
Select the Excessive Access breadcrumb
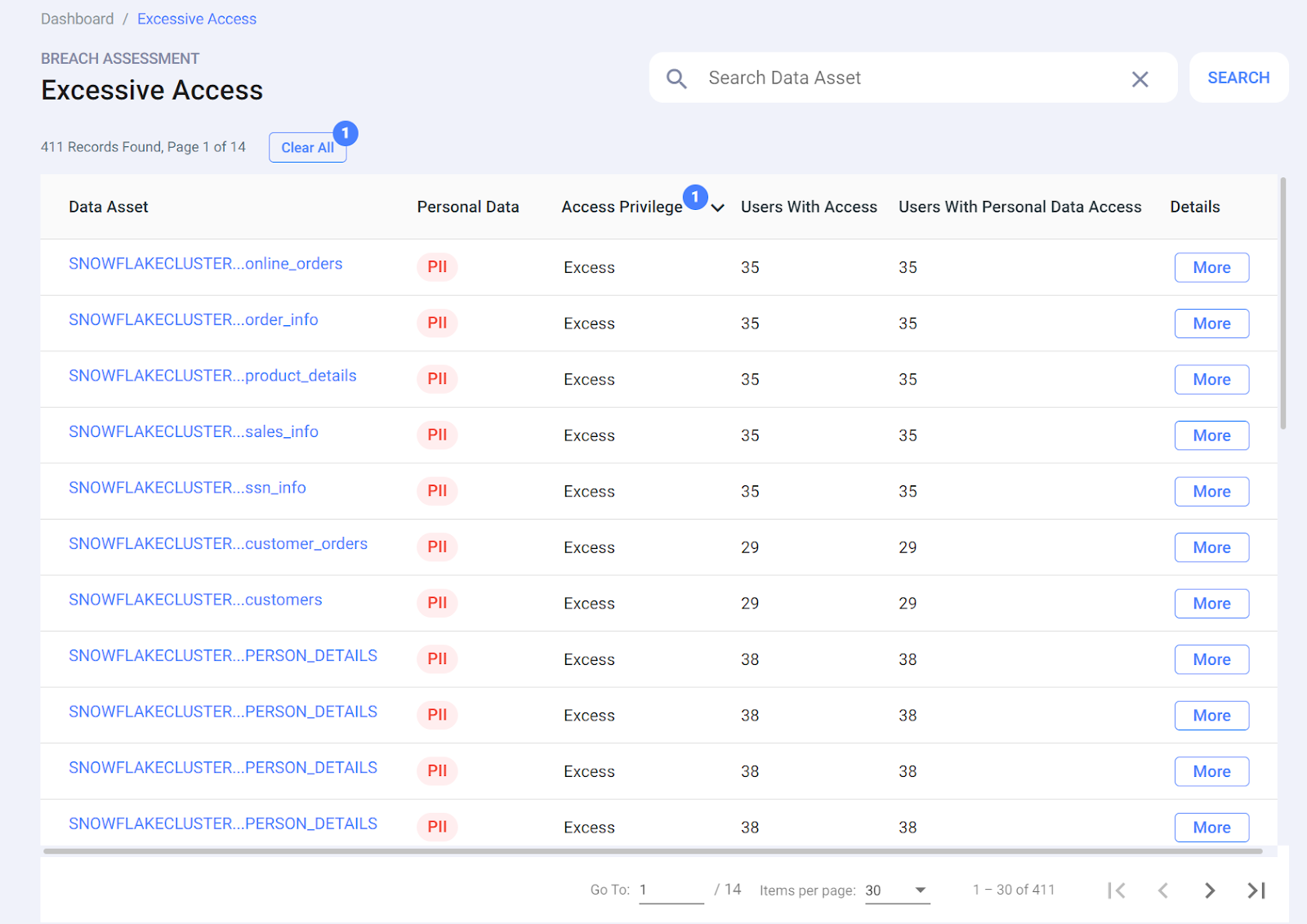197,19
